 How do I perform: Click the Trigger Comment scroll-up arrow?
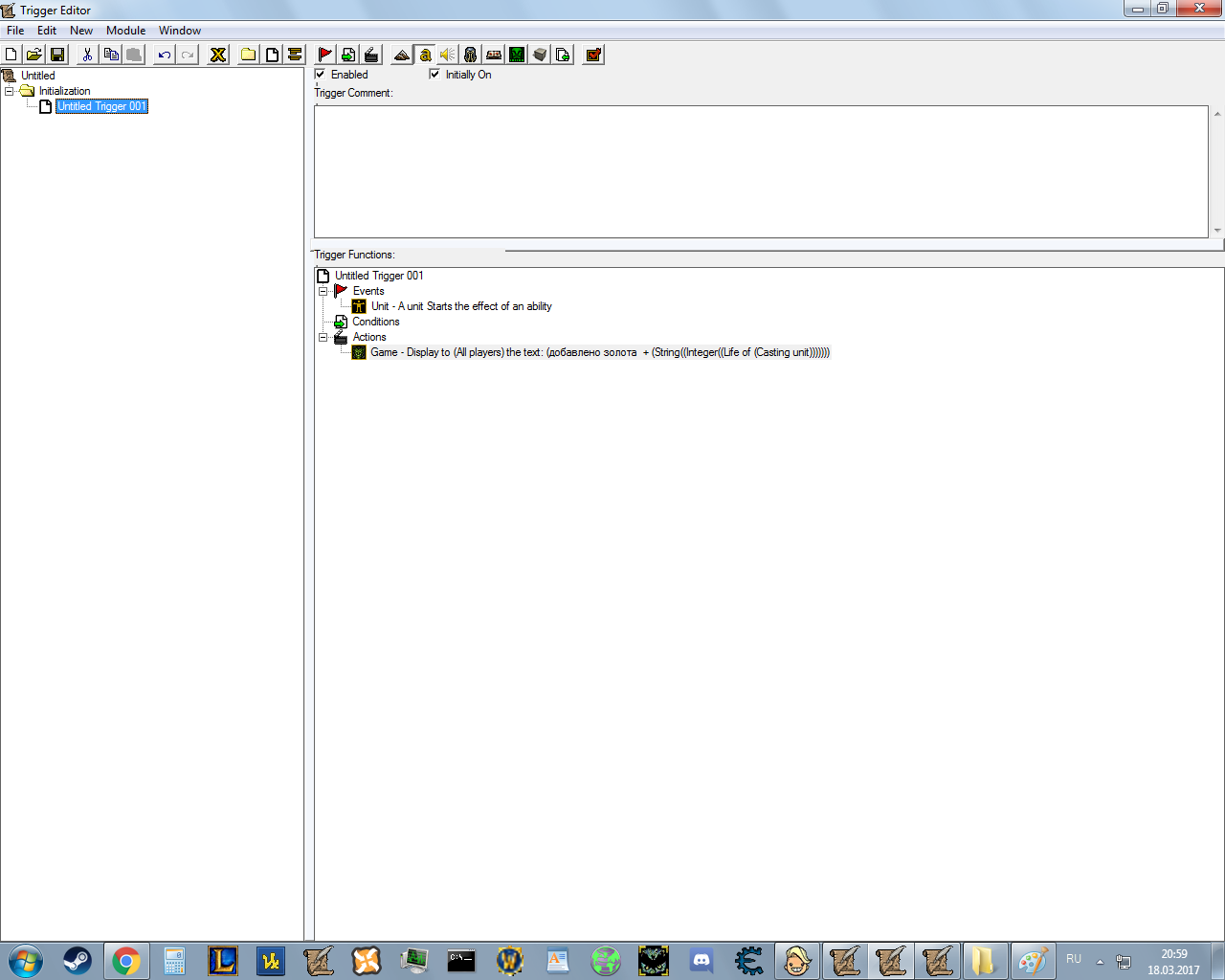pyautogui.click(x=1217, y=114)
